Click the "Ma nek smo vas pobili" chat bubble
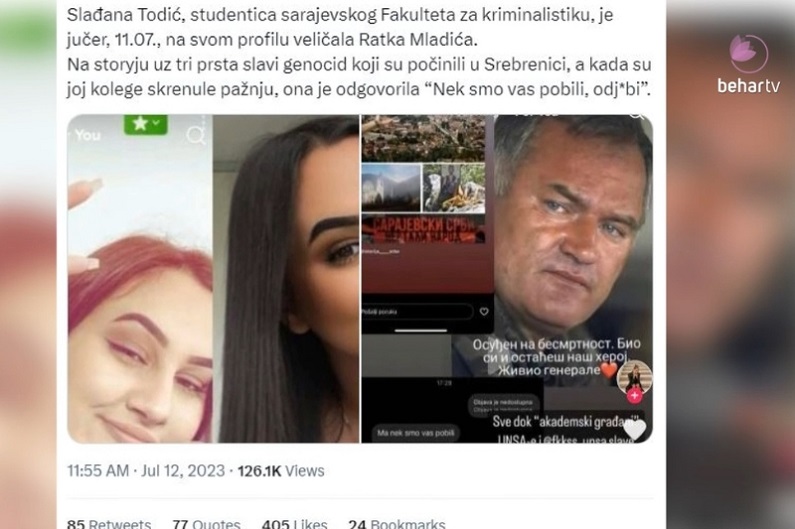 point(416,433)
